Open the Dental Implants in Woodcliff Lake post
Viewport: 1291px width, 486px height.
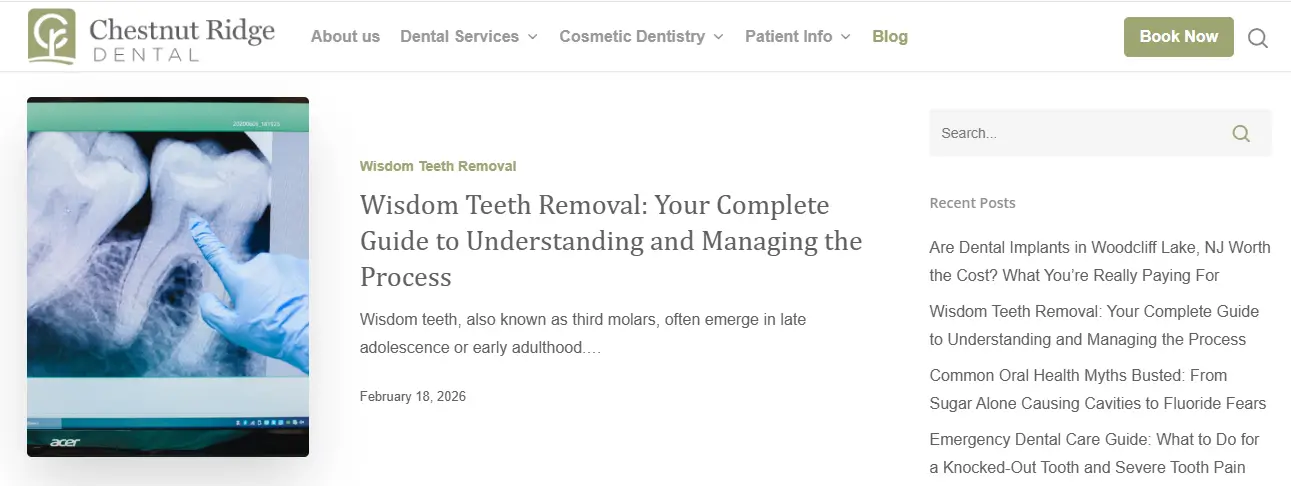(x=1100, y=261)
